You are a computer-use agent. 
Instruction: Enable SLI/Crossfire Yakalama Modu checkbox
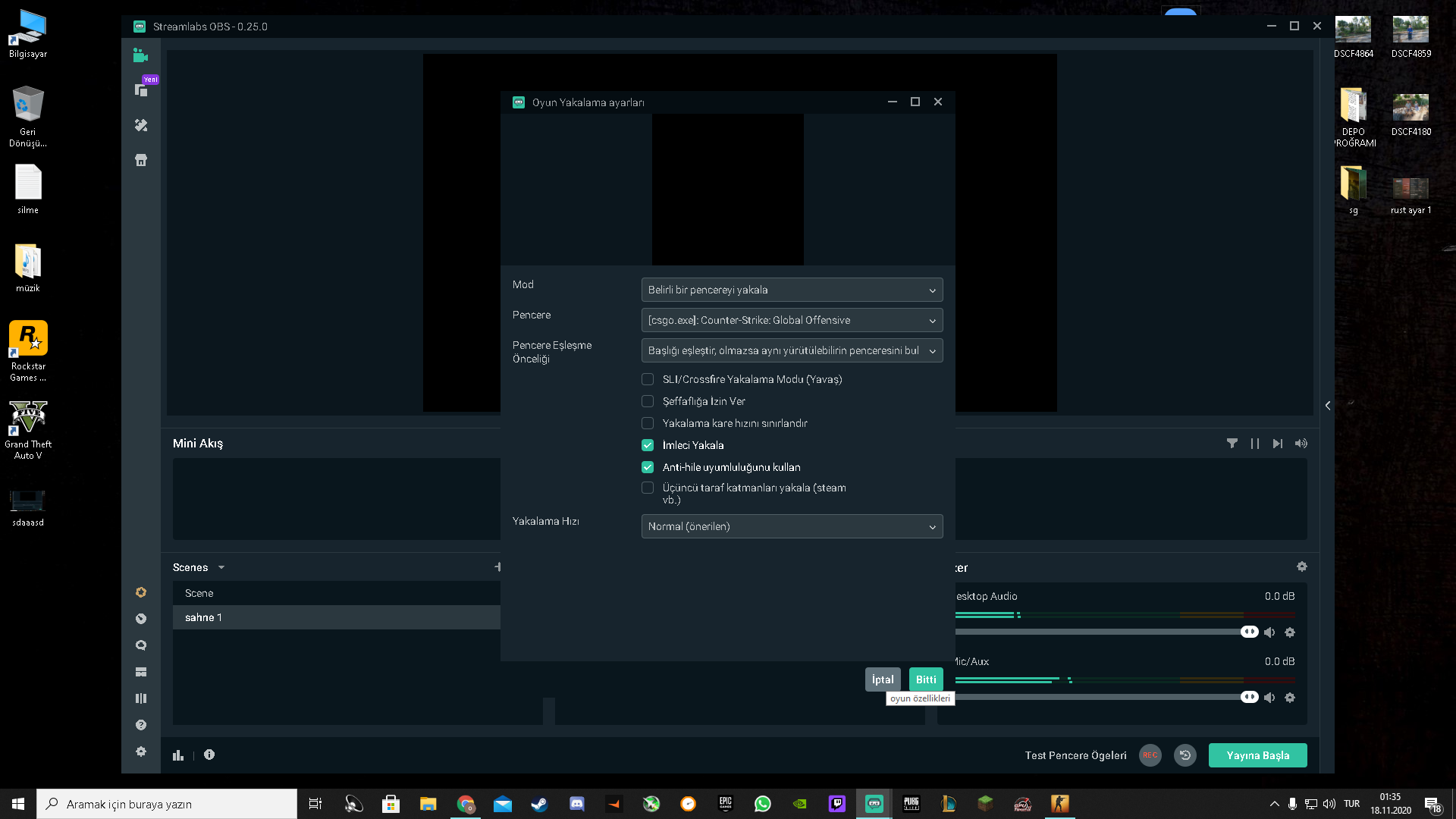[x=648, y=379]
